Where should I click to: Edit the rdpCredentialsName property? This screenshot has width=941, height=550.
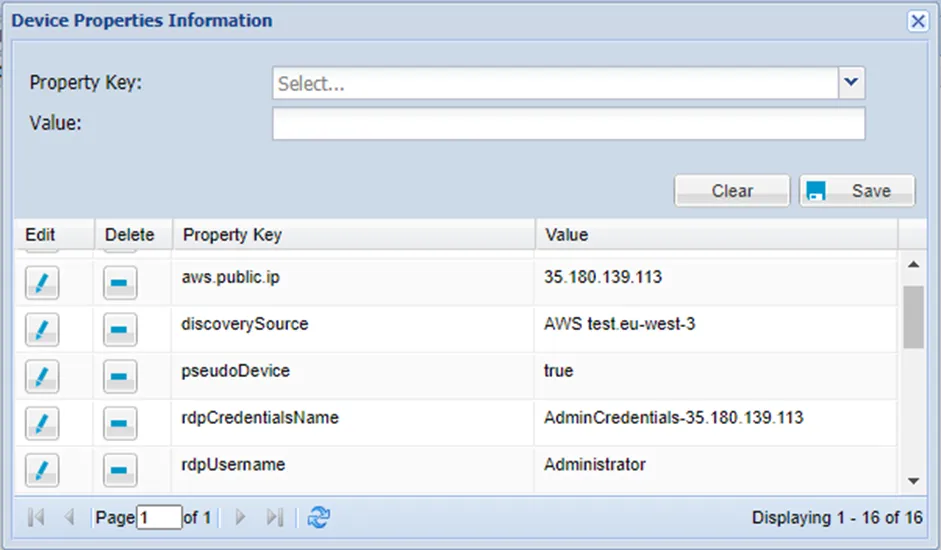pos(42,423)
